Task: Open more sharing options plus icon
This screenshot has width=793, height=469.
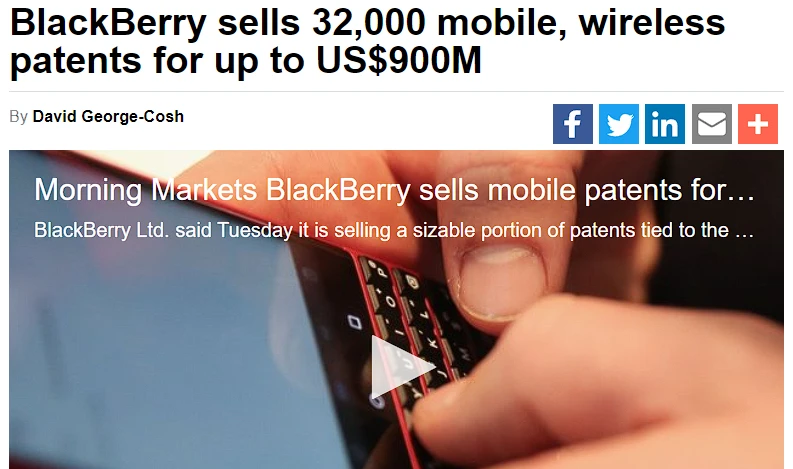Action: pyautogui.click(x=758, y=124)
